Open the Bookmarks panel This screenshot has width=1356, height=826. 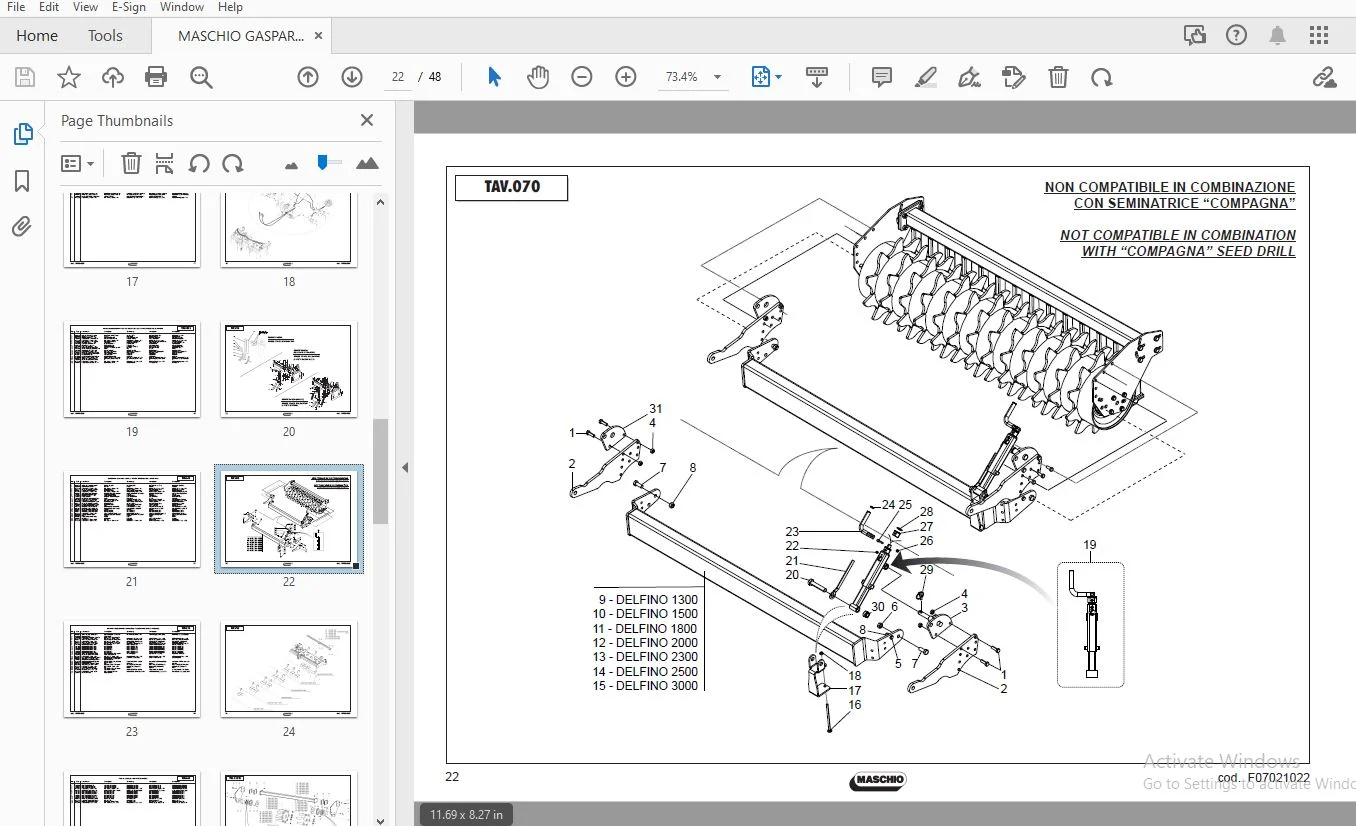(x=22, y=181)
